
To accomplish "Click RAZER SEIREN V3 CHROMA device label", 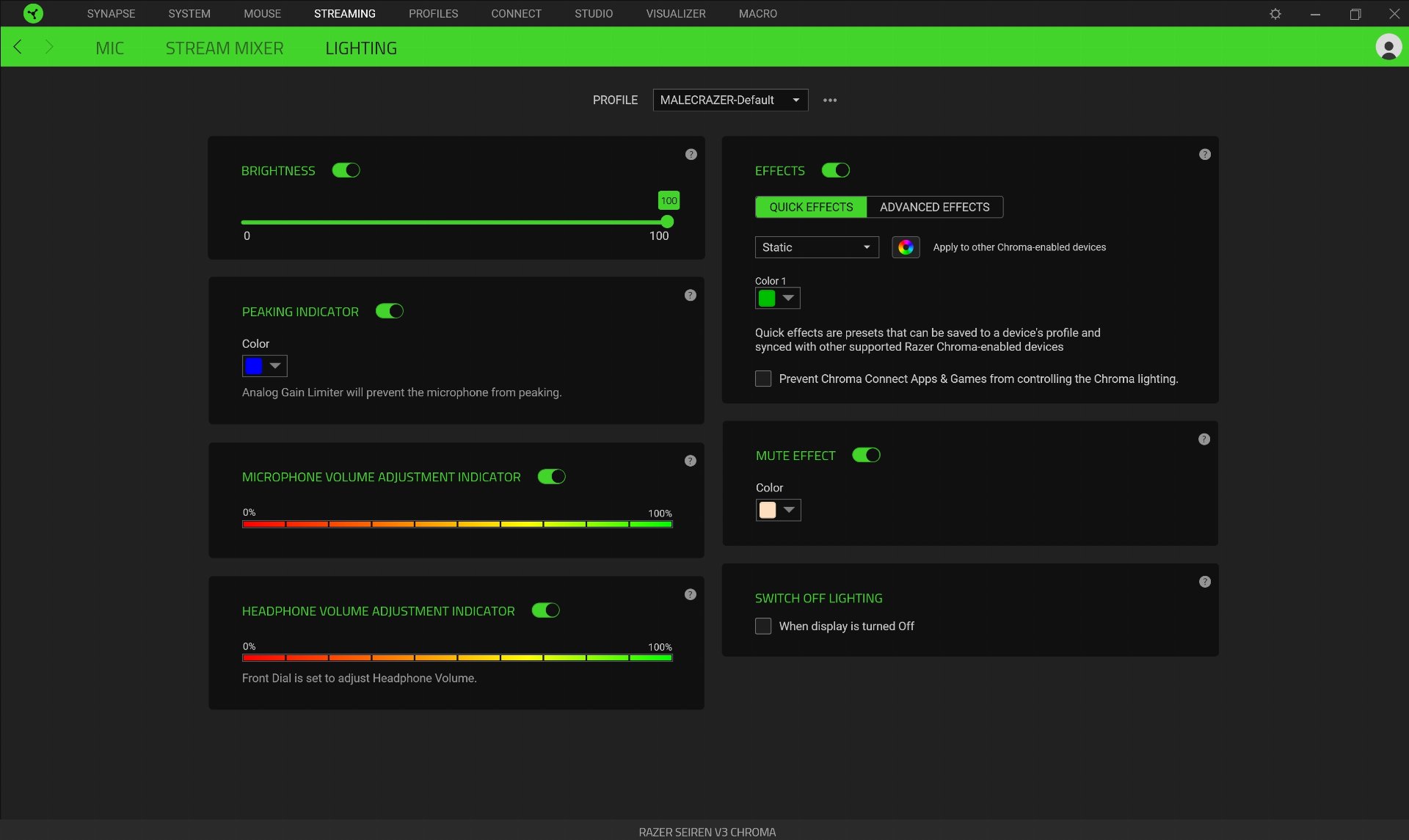I will point(707,832).
